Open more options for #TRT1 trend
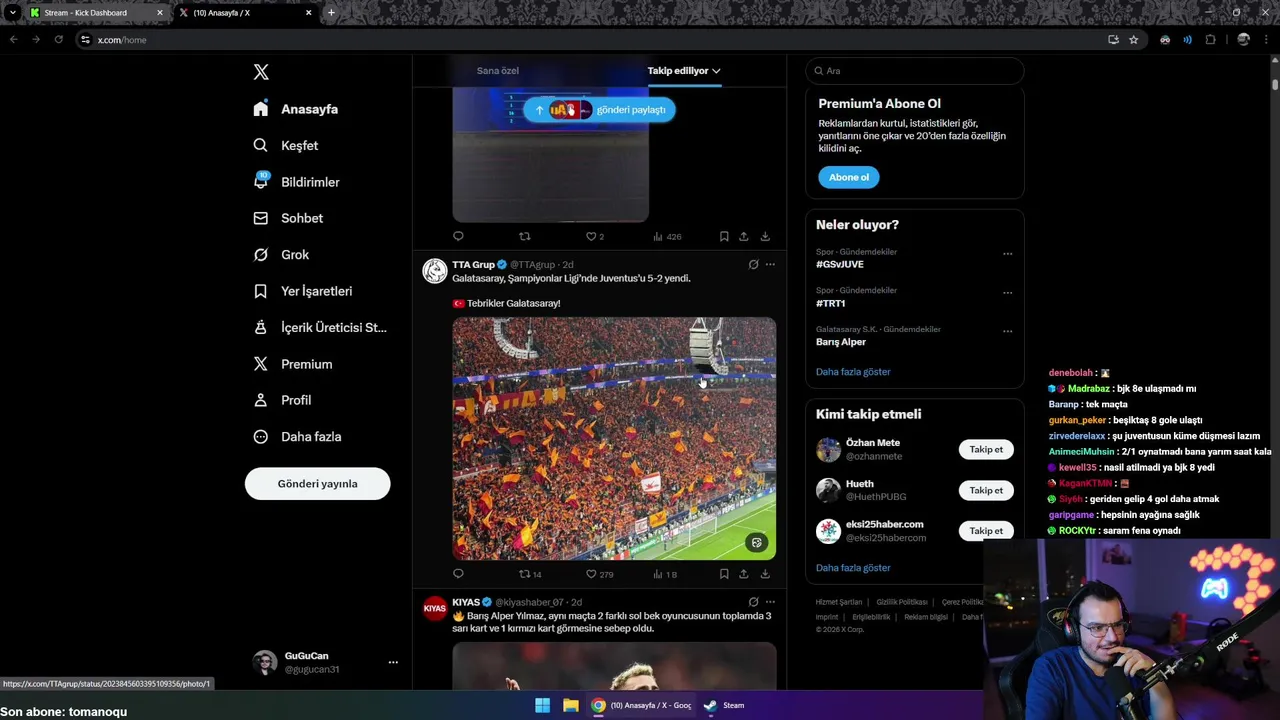Viewport: 1280px width, 720px height. [x=1008, y=293]
